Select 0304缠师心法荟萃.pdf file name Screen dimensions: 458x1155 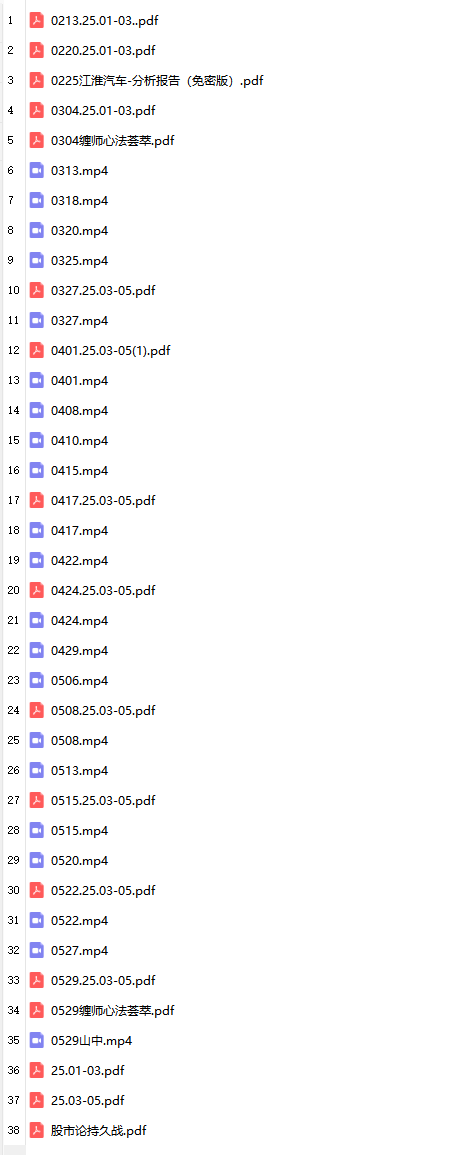coord(113,141)
